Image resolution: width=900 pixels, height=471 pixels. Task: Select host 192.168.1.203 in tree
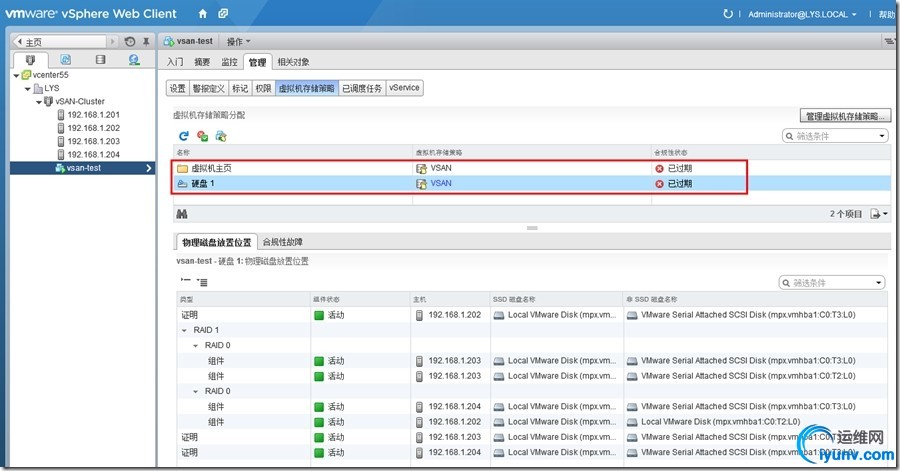coord(94,141)
